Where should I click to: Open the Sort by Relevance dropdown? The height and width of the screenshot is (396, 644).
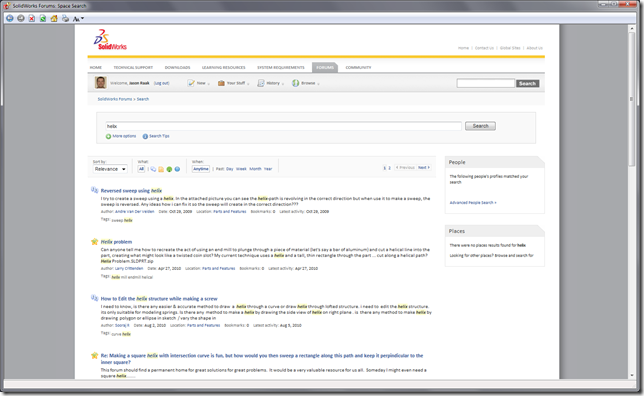[110, 169]
